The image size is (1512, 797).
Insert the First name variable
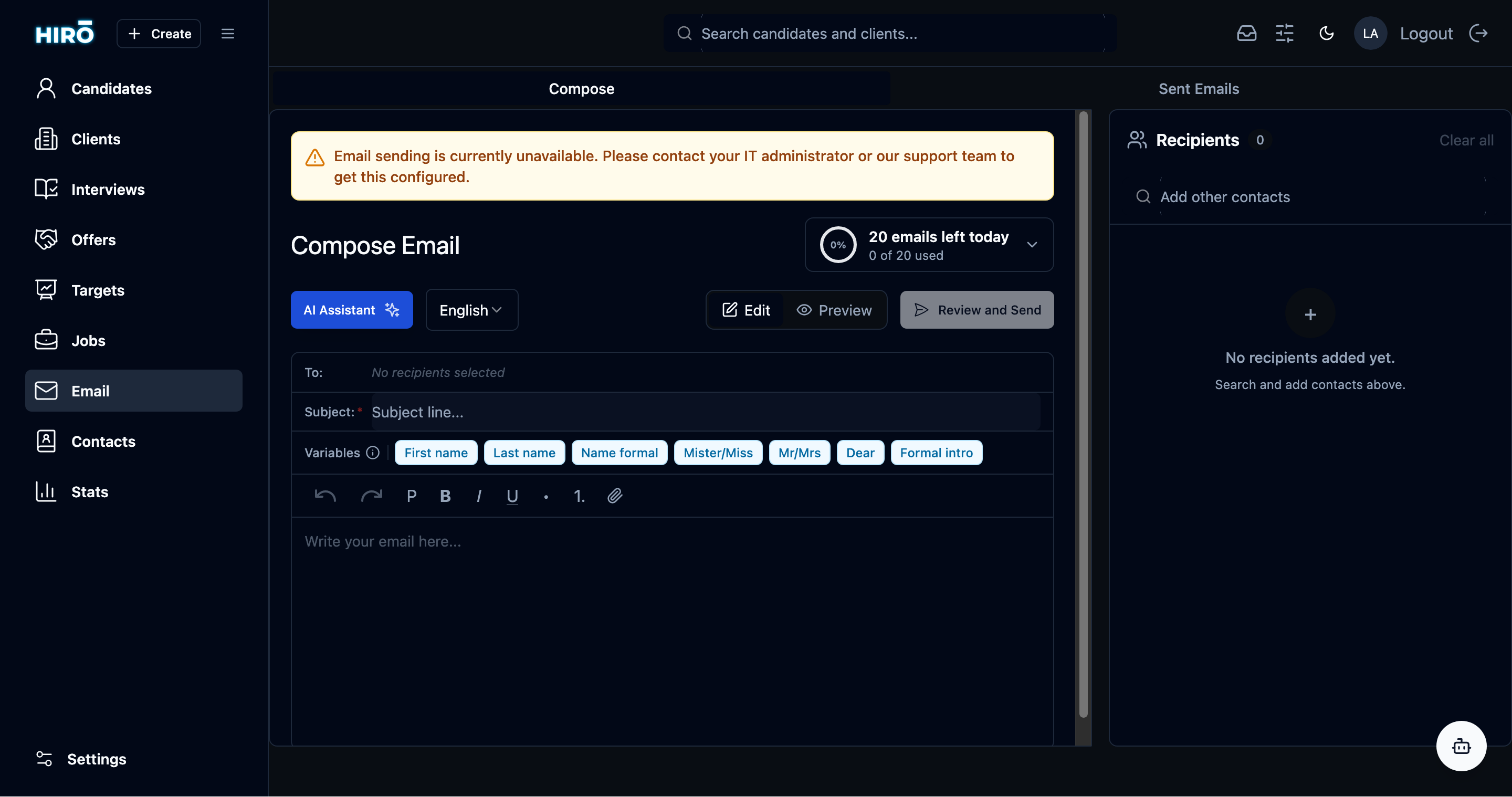click(436, 453)
